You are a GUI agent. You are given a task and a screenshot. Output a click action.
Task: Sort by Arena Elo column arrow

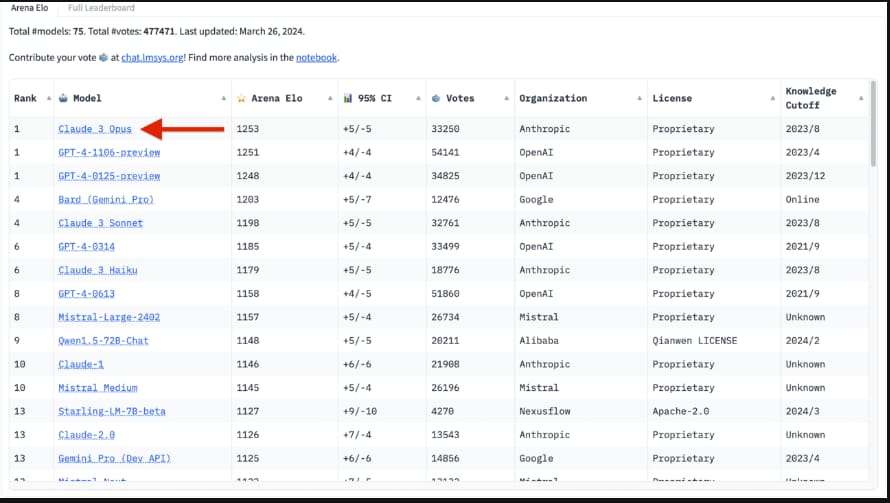(330, 98)
